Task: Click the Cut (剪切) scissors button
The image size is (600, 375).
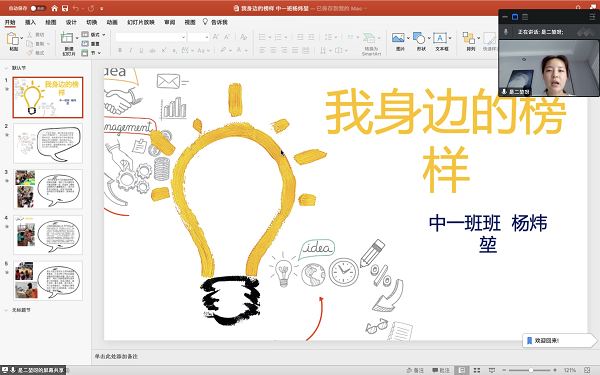Action: pos(36,35)
